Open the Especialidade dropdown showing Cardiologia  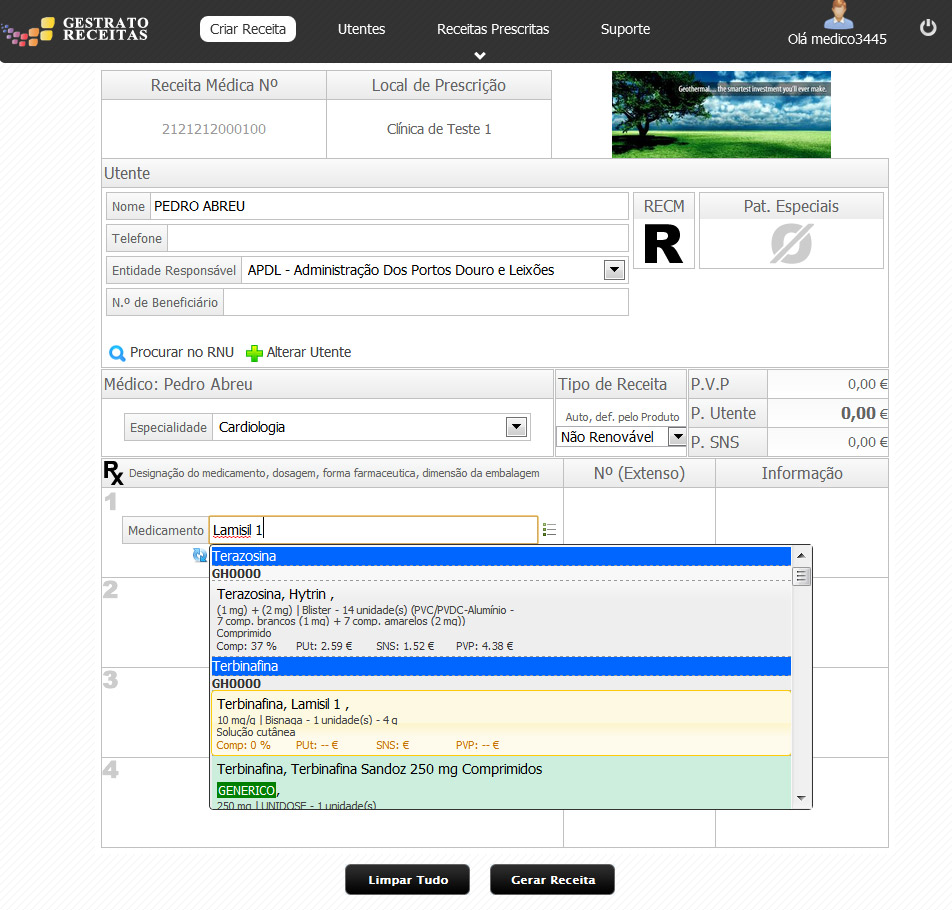click(516, 427)
